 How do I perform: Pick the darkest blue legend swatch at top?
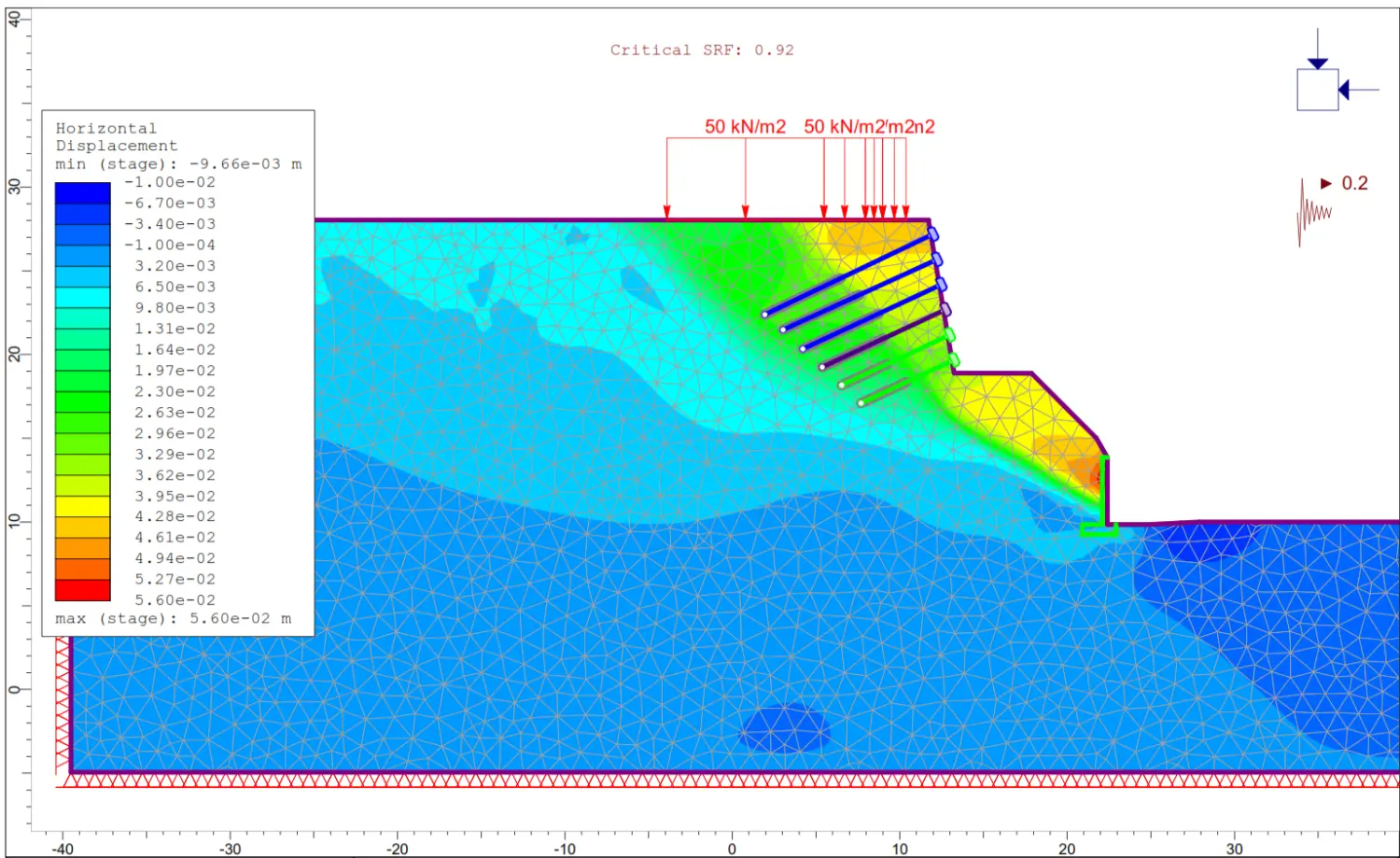[x=82, y=192]
